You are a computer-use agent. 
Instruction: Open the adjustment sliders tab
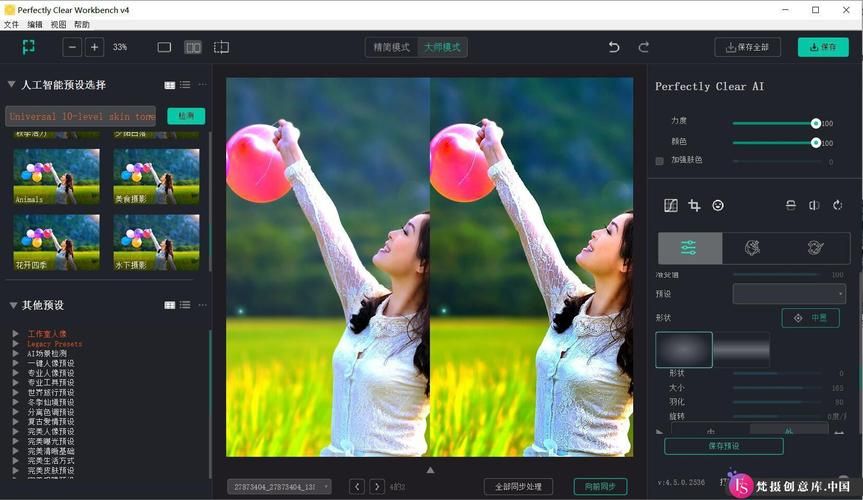[690, 248]
